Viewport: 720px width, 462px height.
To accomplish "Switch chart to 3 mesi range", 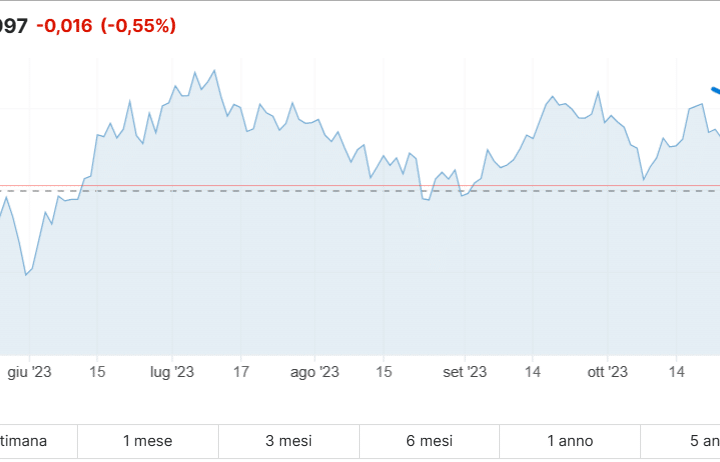I will 288,440.
